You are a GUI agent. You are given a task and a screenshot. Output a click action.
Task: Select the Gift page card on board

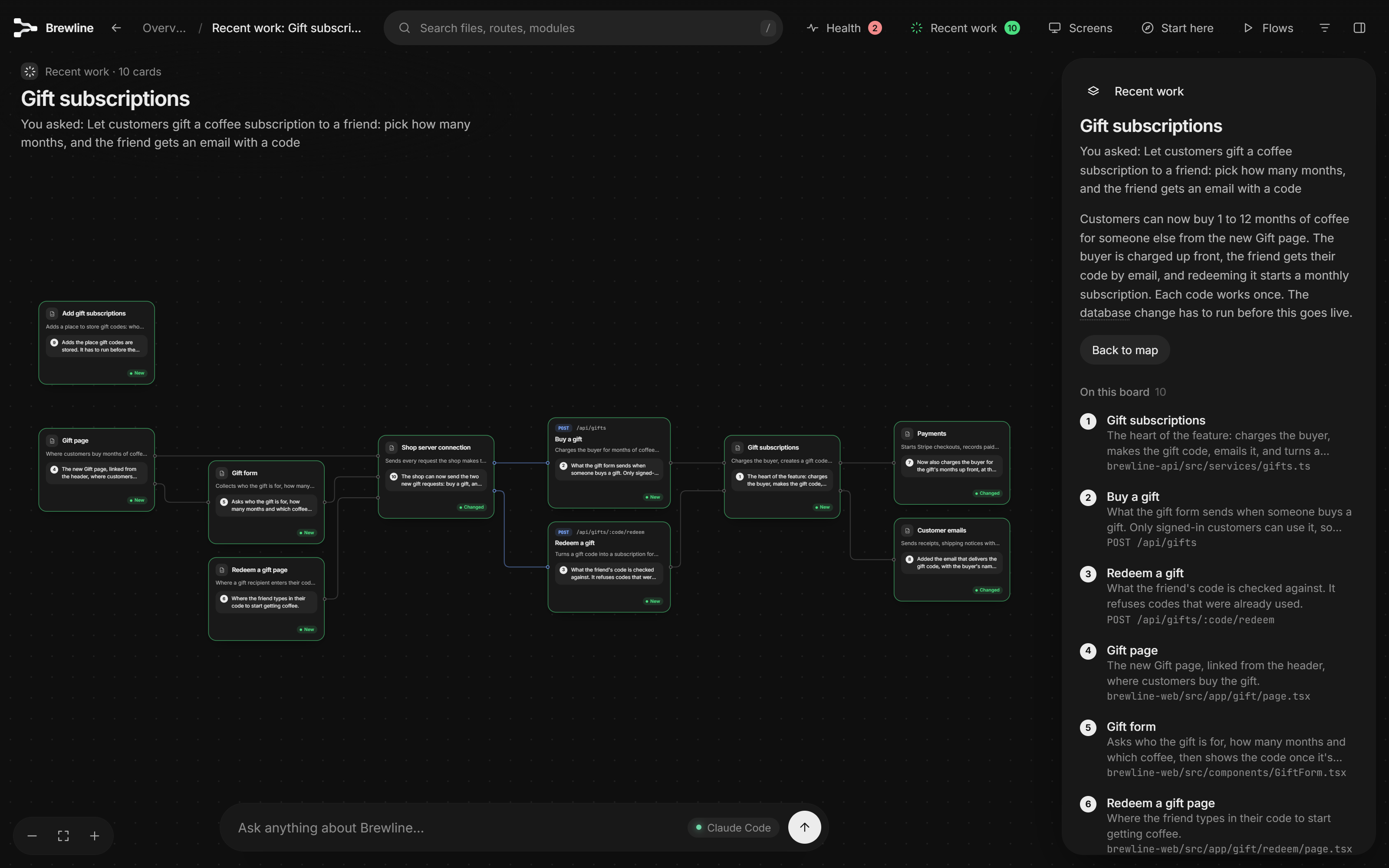tap(96, 470)
